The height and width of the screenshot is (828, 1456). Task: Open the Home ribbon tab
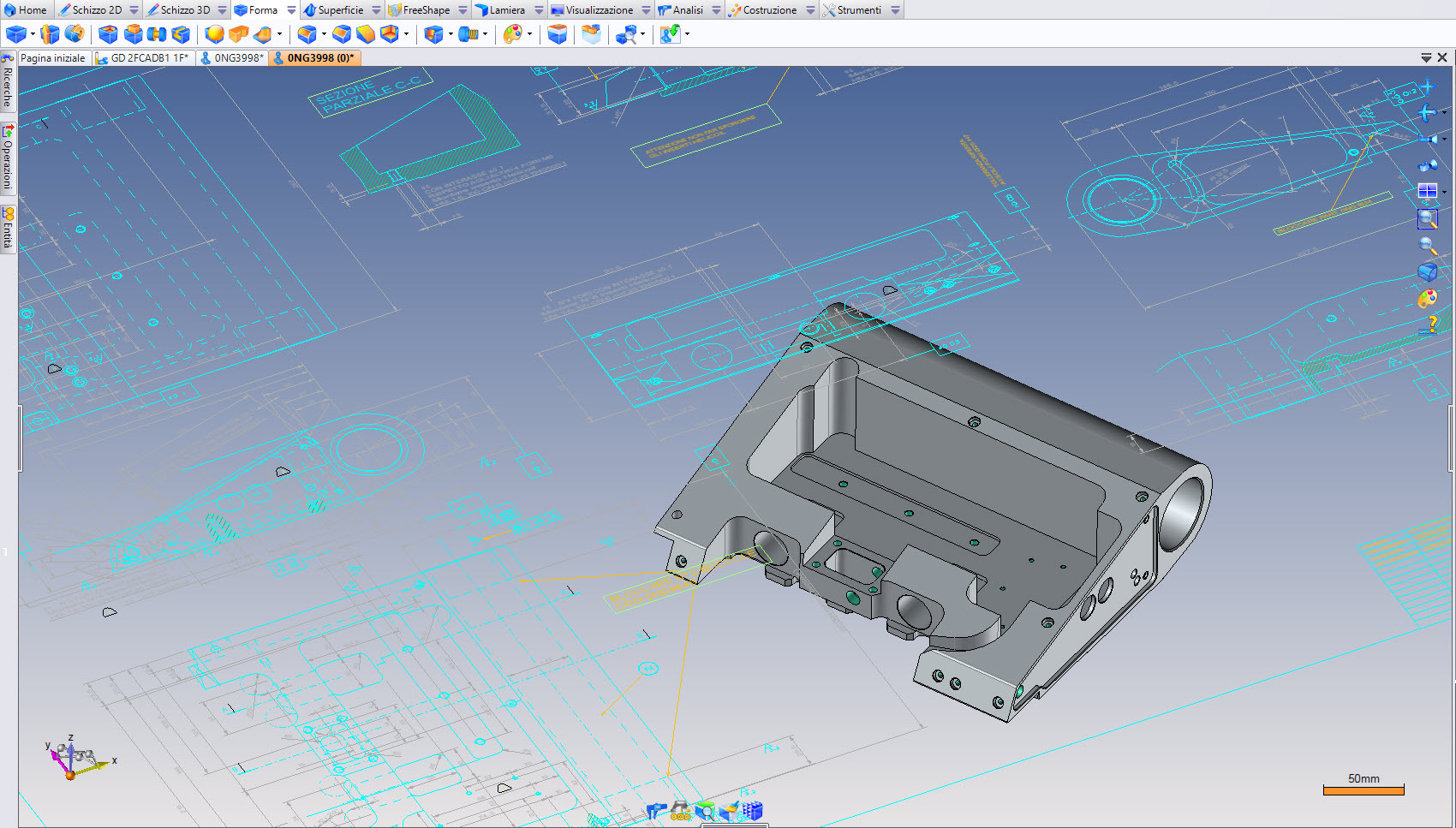26,10
